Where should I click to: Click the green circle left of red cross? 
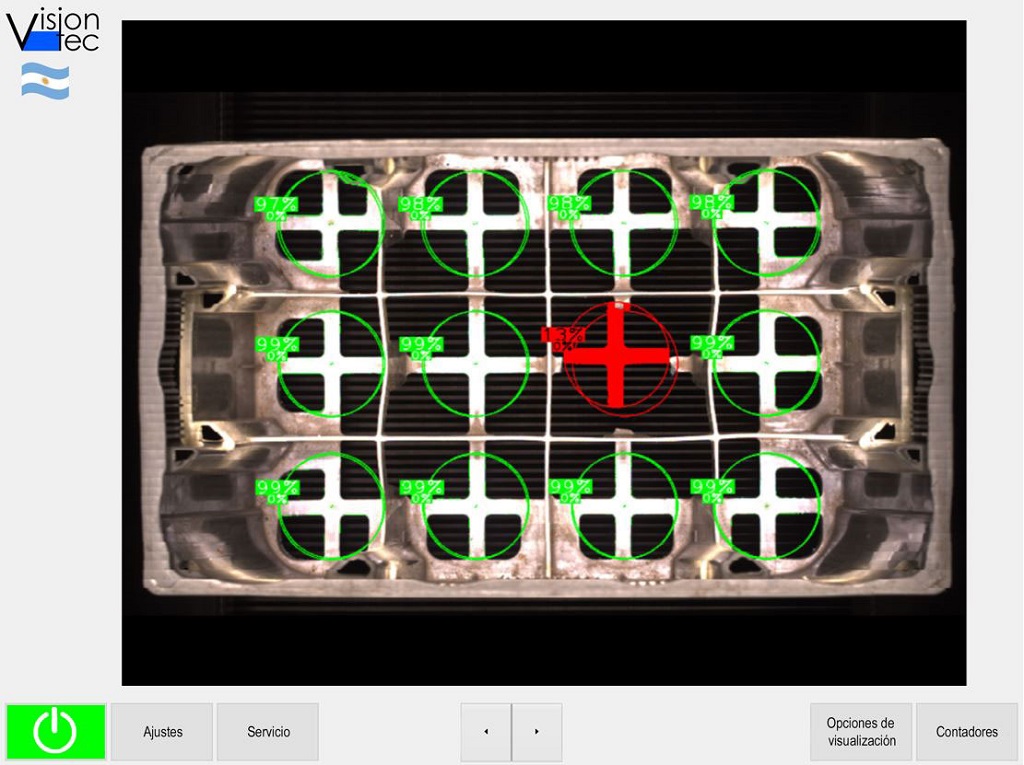coord(476,362)
